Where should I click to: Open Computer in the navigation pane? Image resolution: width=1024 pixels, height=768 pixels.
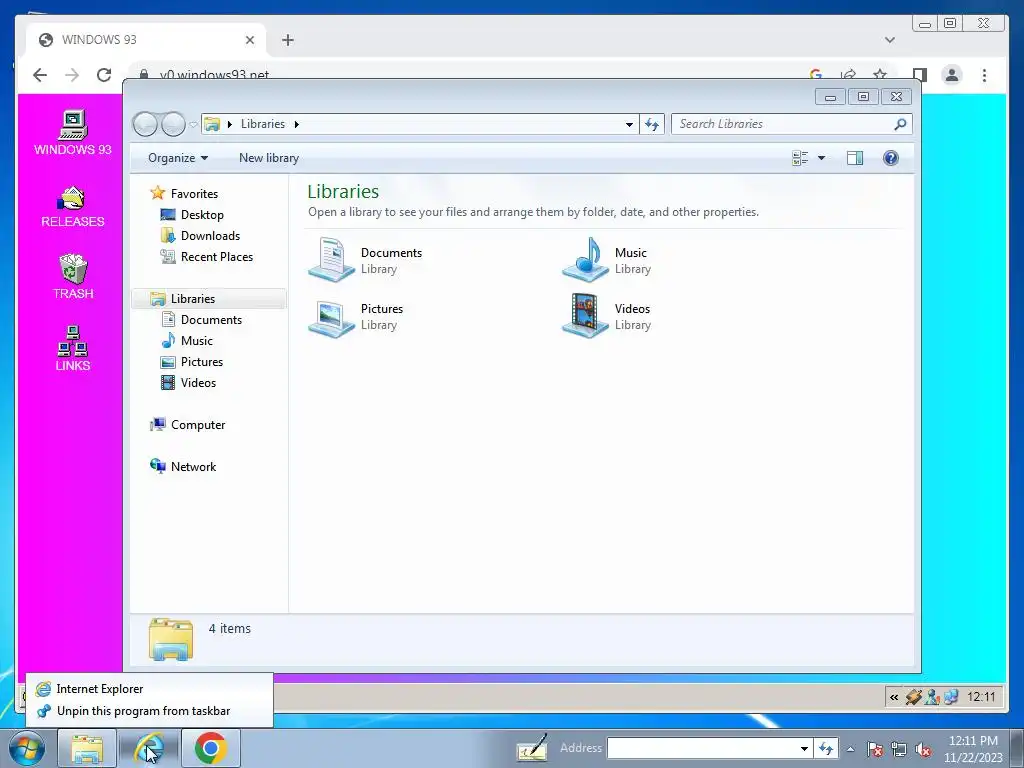(197, 424)
